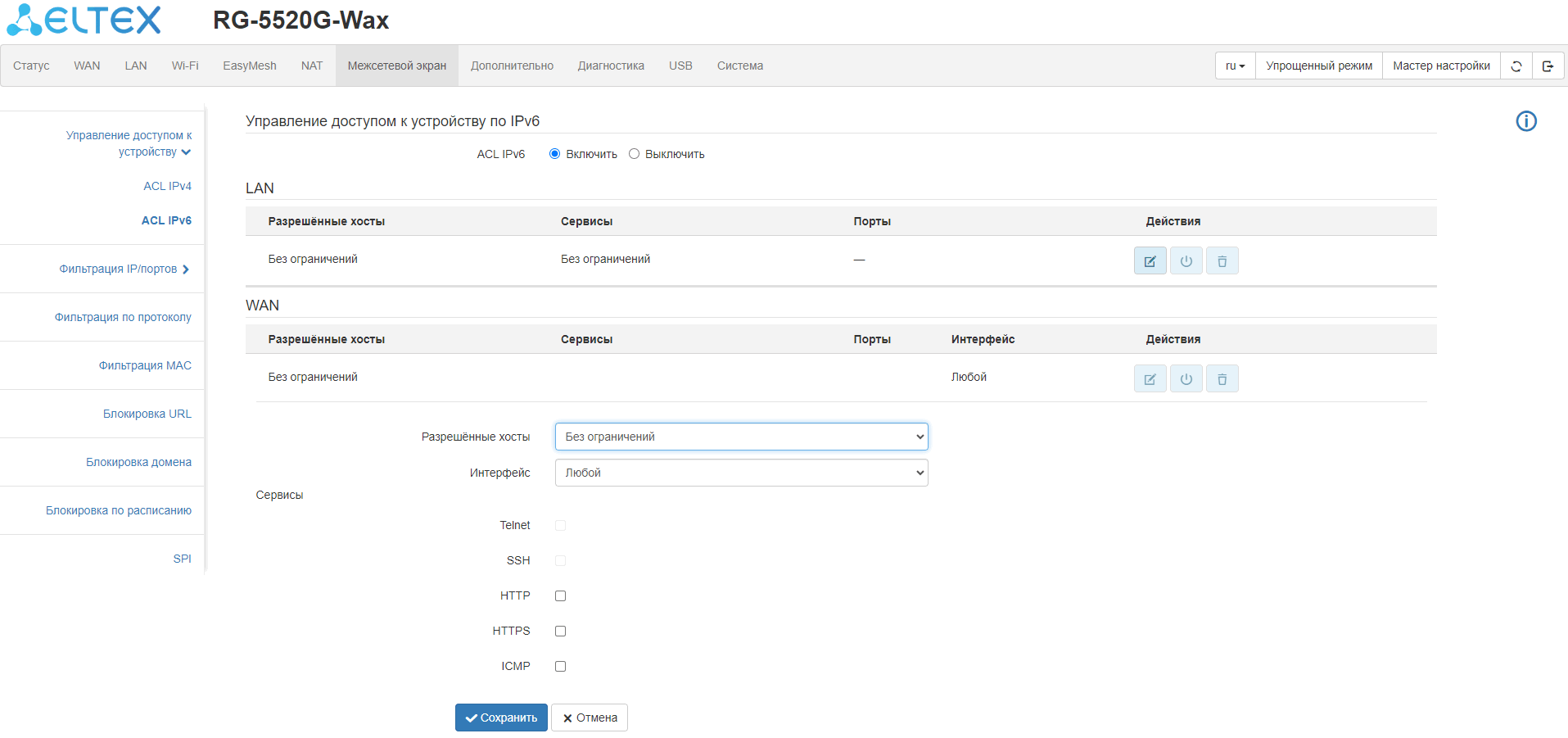Select the ACL IPv6 'Выключить' radio button
The height and width of the screenshot is (738, 1568).
coord(634,154)
